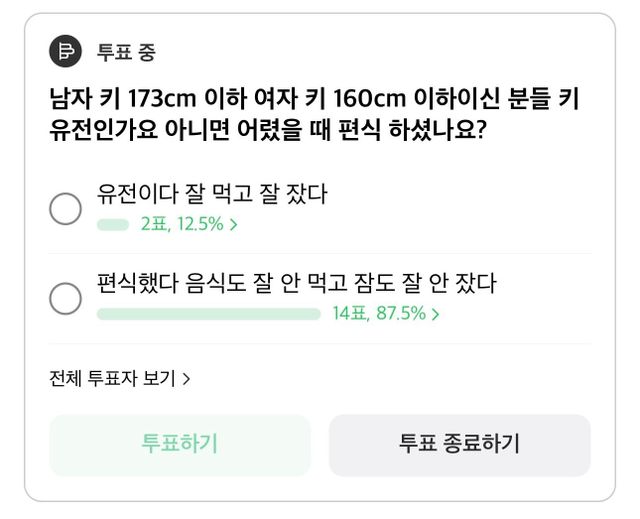640x519 pixels.
Task: Open the 전체 투표자 보기 link
Action: [112, 379]
